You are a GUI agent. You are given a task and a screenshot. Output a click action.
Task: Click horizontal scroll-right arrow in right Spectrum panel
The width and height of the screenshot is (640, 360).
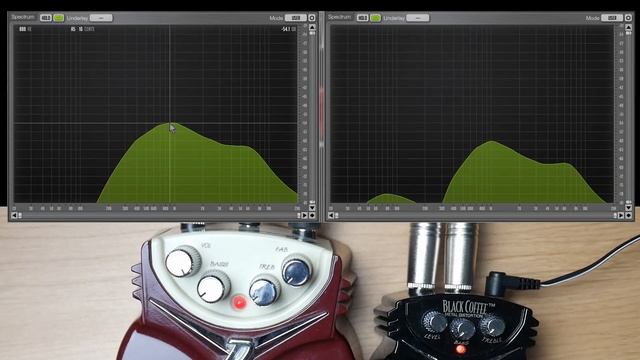[621, 215]
